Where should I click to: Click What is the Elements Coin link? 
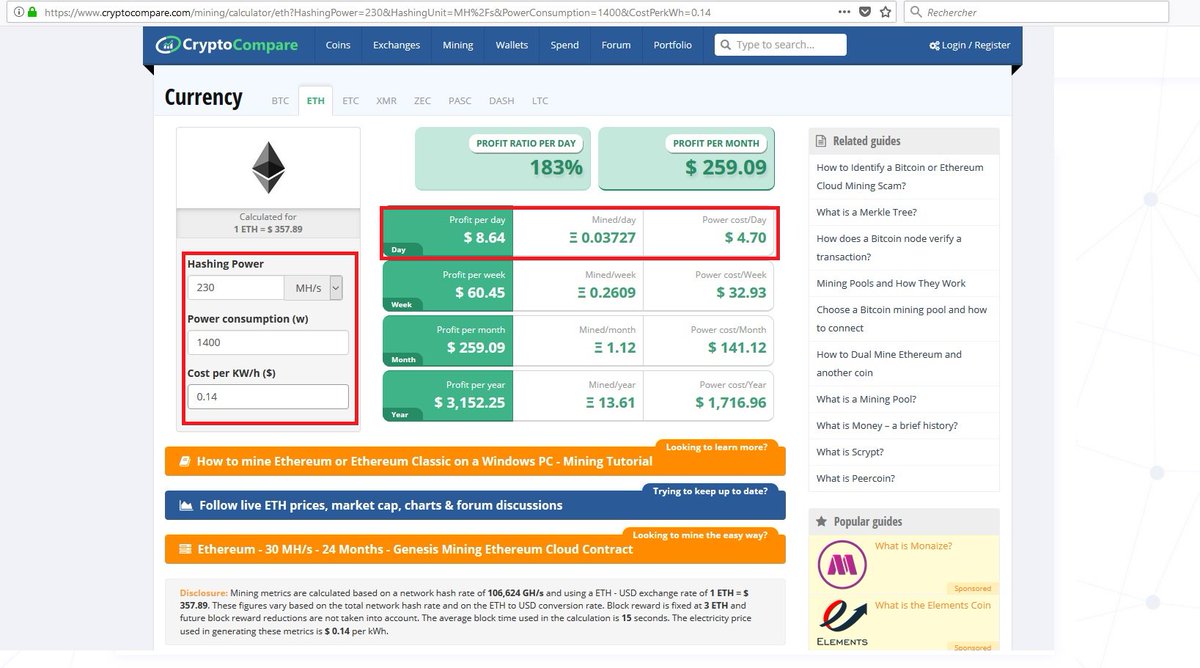[932, 605]
